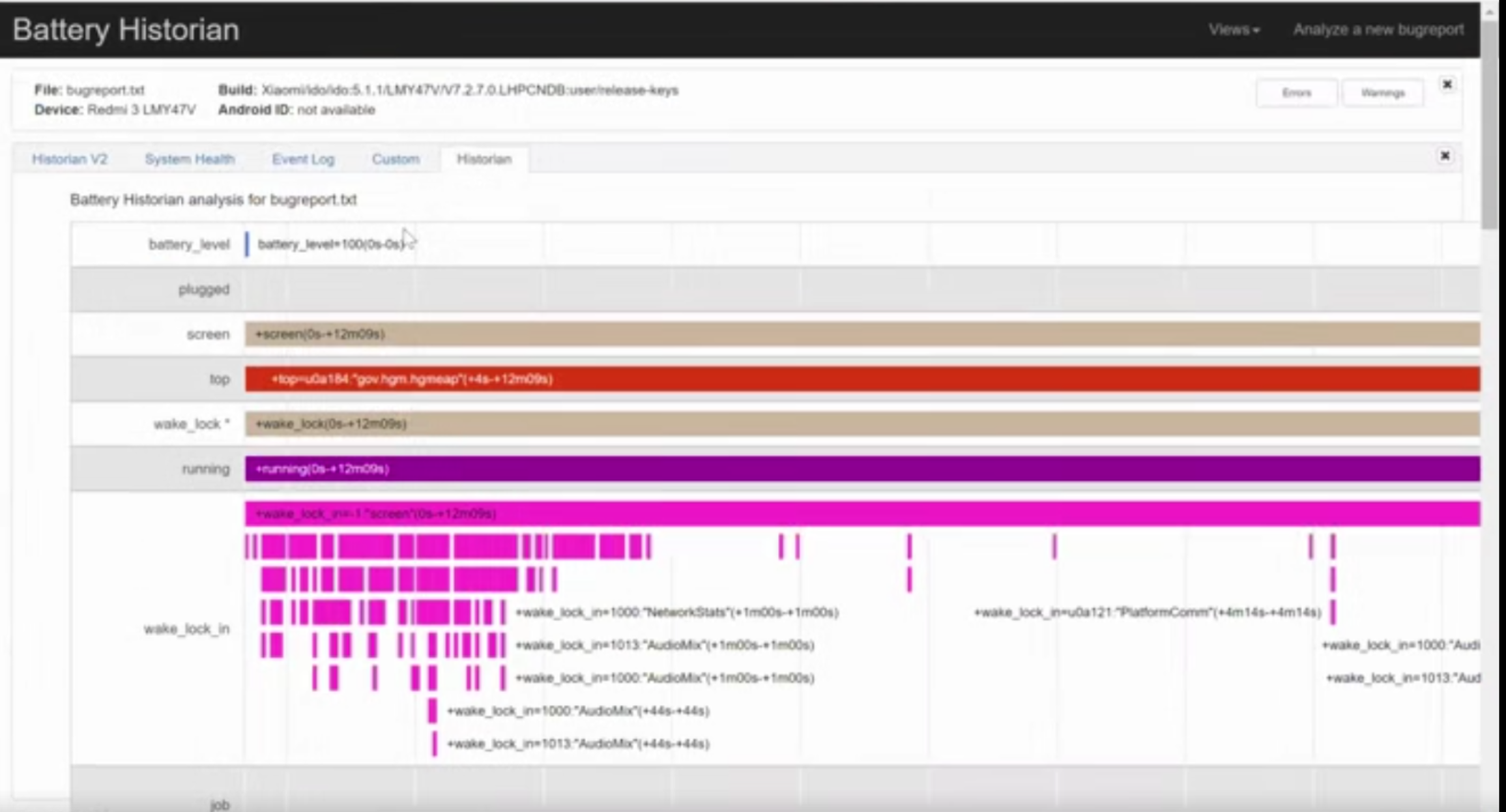Click the blue battery_level marker
This screenshot has width=1506, height=812.
coord(247,244)
